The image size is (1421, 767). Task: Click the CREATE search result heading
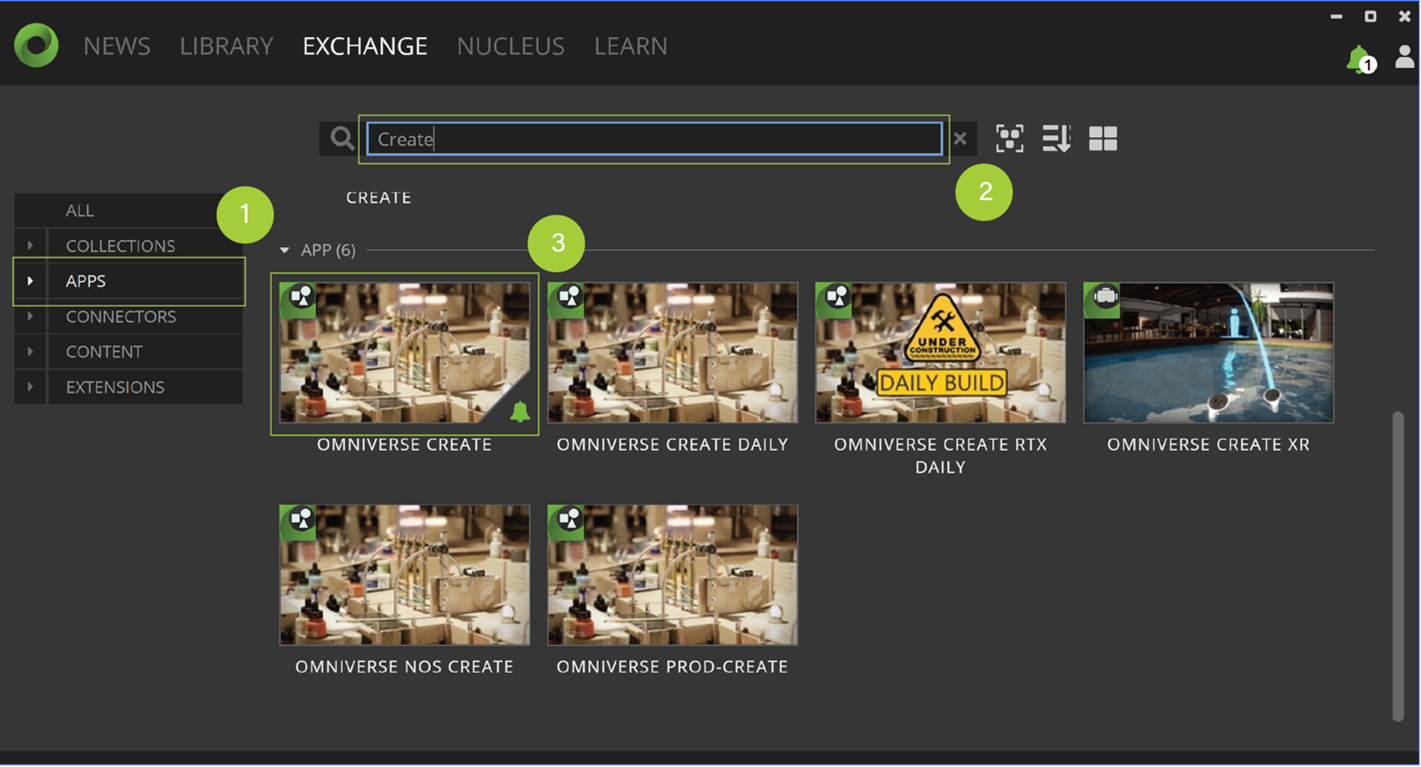pyautogui.click(x=378, y=197)
